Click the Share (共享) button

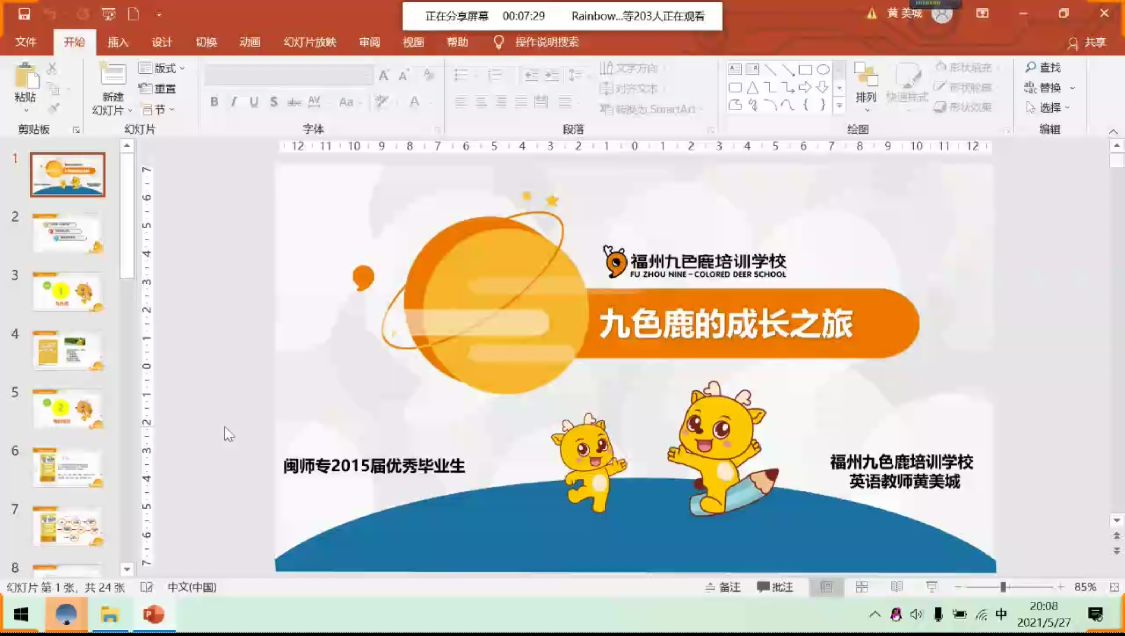[x=1088, y=43]
